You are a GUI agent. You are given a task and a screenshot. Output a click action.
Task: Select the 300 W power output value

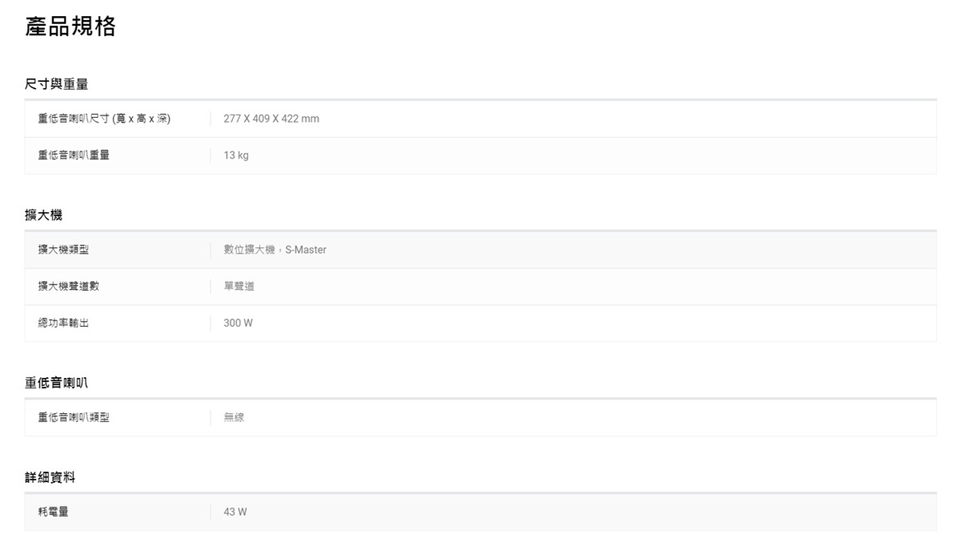click(x=238, y=323)
